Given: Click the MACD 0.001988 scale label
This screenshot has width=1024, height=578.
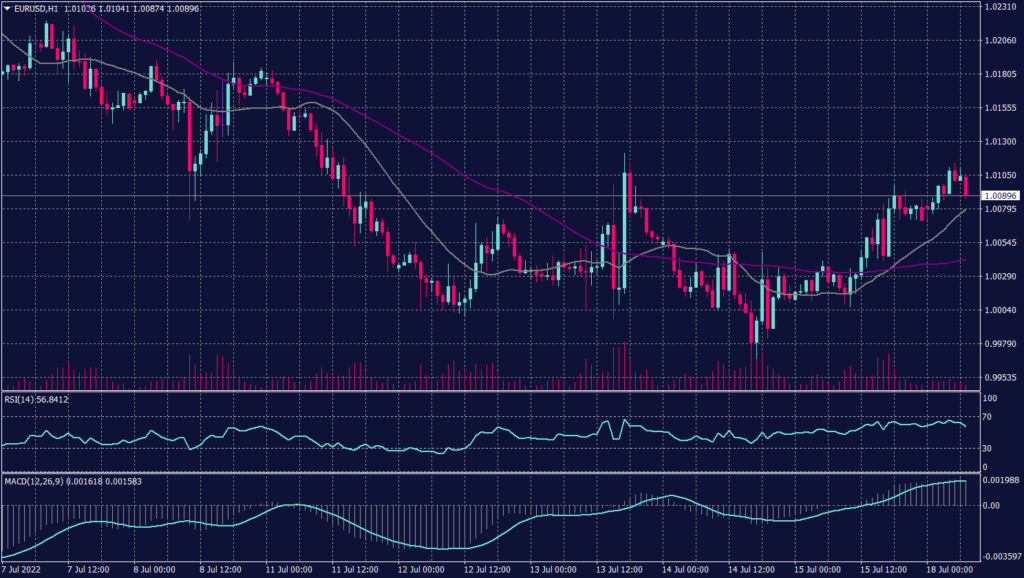Looking at the screenshot, I should (997, 481).
